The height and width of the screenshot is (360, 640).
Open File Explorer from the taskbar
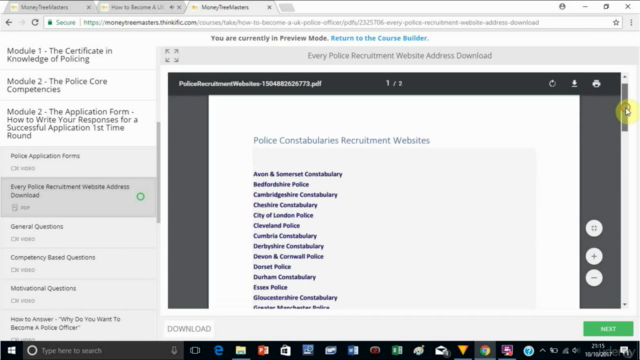[x=241, y=350]
